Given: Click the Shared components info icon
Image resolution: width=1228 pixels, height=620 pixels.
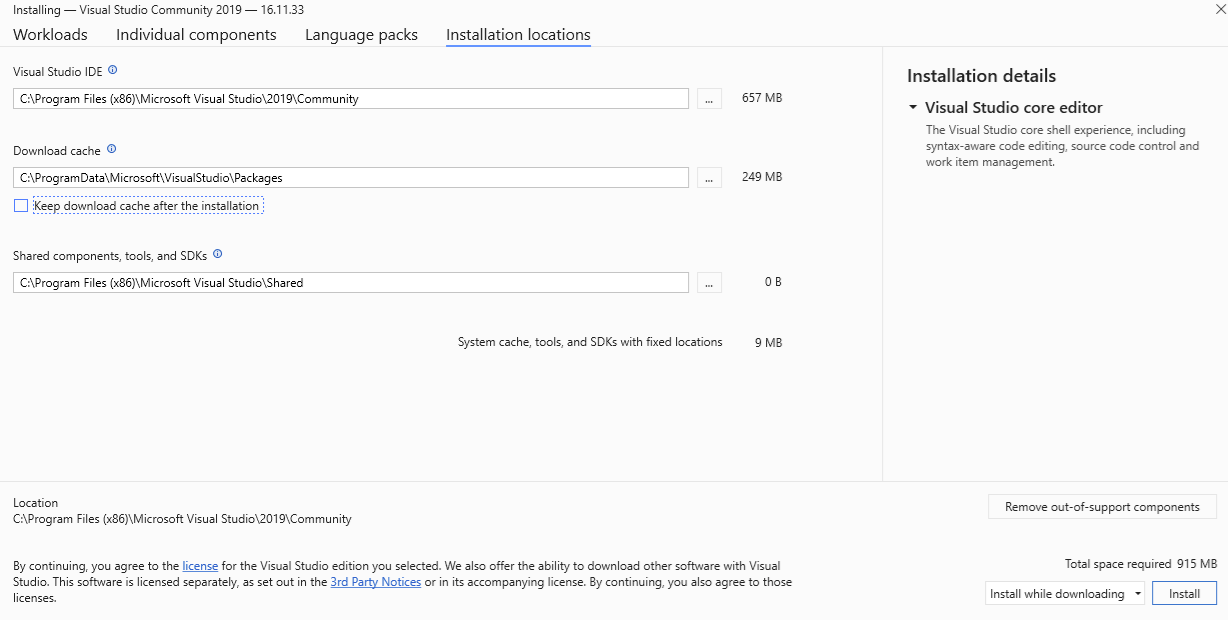Looking at the screenshot, I should click(217, 254).
